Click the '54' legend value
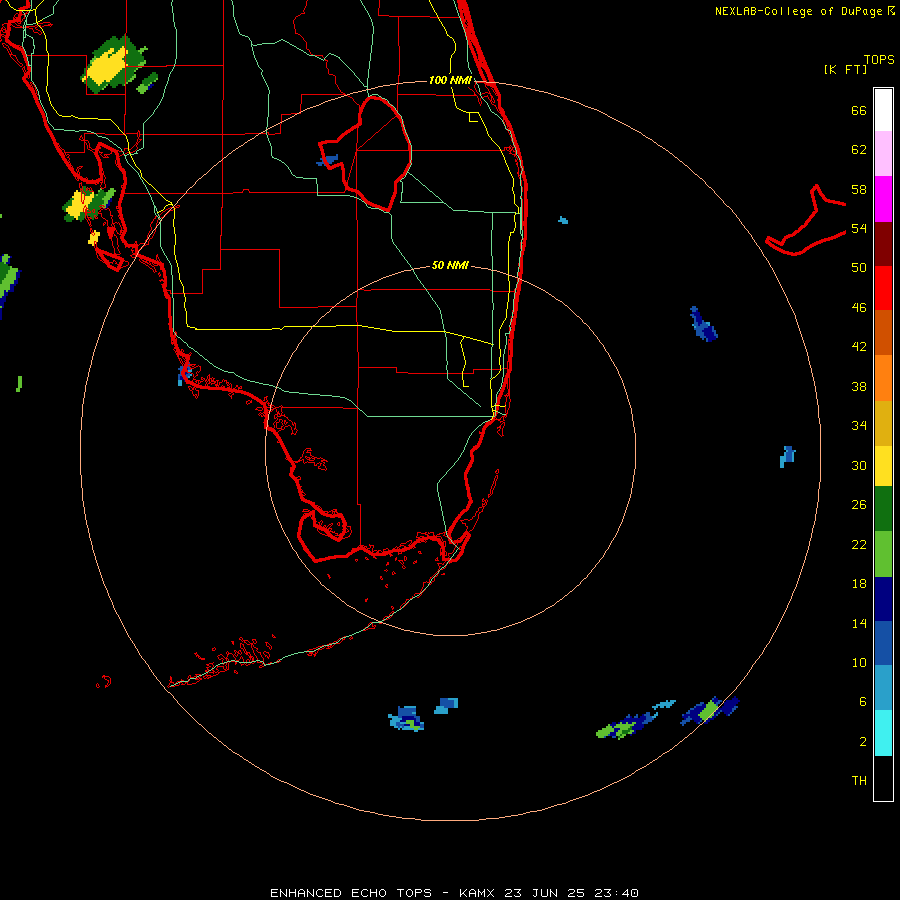 pyautogui.click(x=859, y=228)
